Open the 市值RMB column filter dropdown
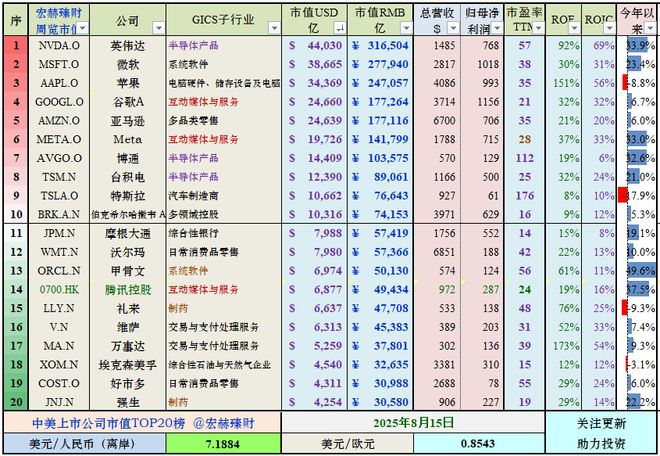Image resolution: width=660 pixels, height=456 pixels. coord(406,28)
